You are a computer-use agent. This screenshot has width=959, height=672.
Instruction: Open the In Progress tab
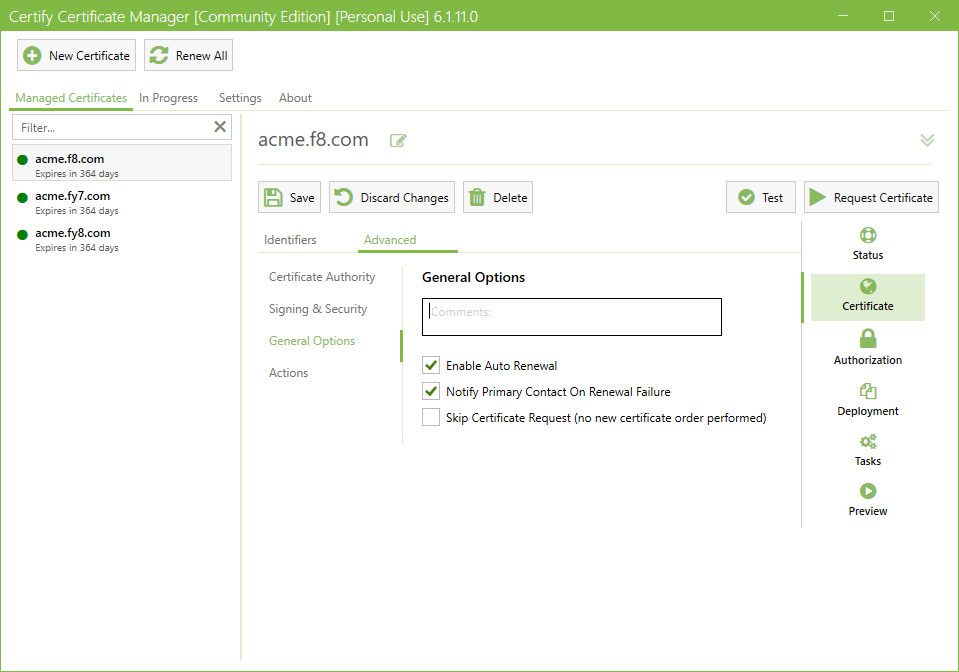click(x=168, y=98)
